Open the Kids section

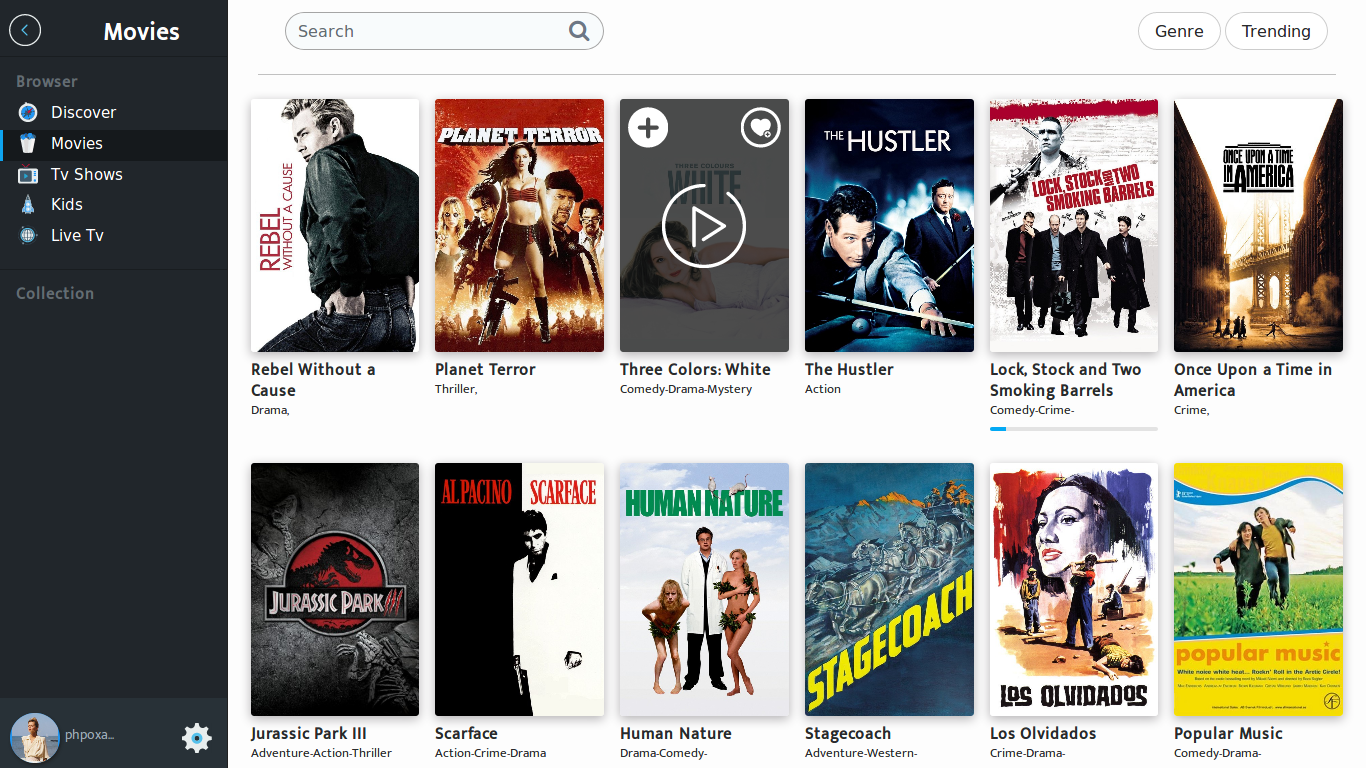click(114, 204)
